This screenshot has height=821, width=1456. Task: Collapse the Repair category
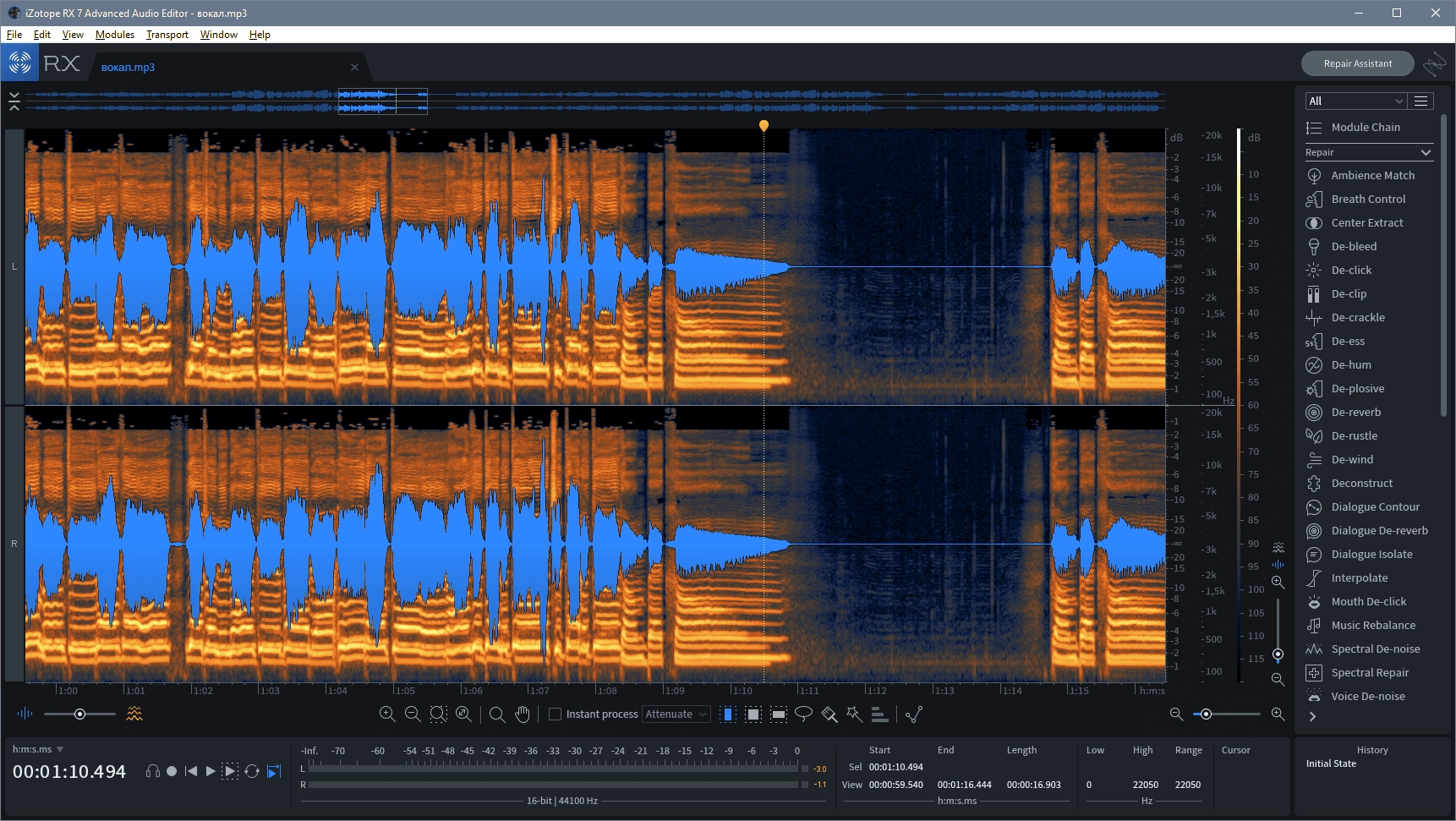tap(1369, 152)
